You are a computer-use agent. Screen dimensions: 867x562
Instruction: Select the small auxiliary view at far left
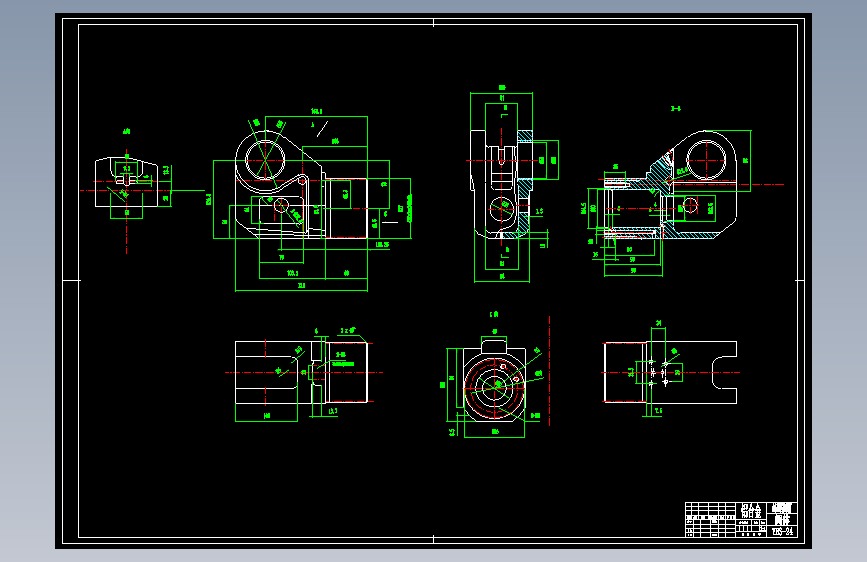click(x=127, y=183)
